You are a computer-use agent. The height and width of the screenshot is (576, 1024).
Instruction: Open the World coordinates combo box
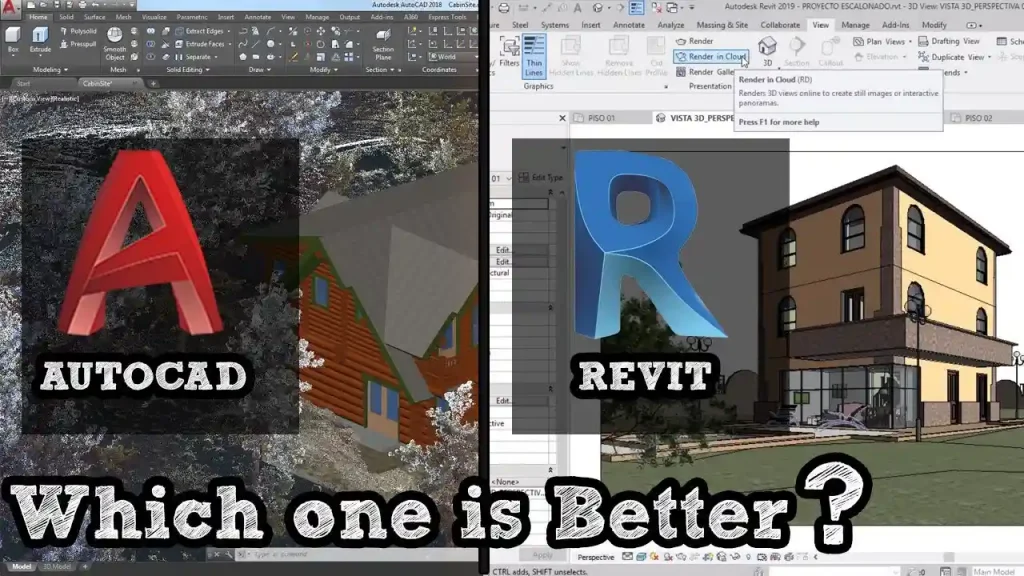point(451,57)
